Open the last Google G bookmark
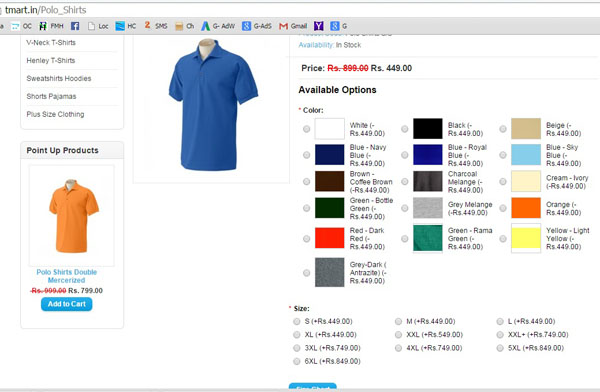The height and width of the screenshot is (392, 600). tap(339, 26)
